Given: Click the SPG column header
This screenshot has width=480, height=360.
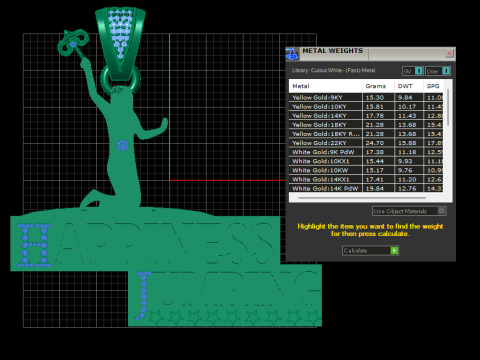Looking at the screenshot, I should pyautogui.click(x=434, y=86).
